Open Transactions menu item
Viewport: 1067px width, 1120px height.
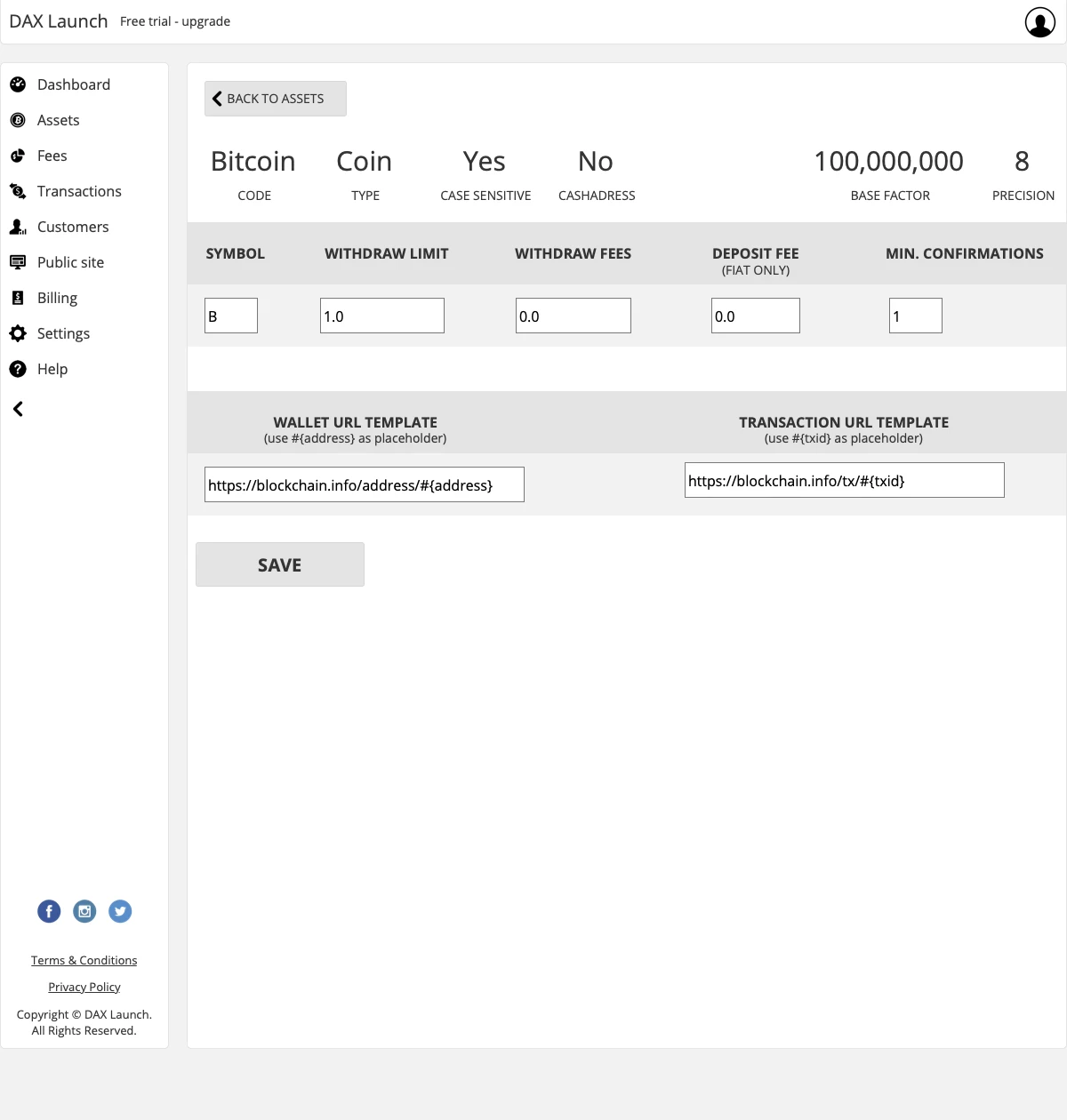pyautogui.click(x=79, y=191)
